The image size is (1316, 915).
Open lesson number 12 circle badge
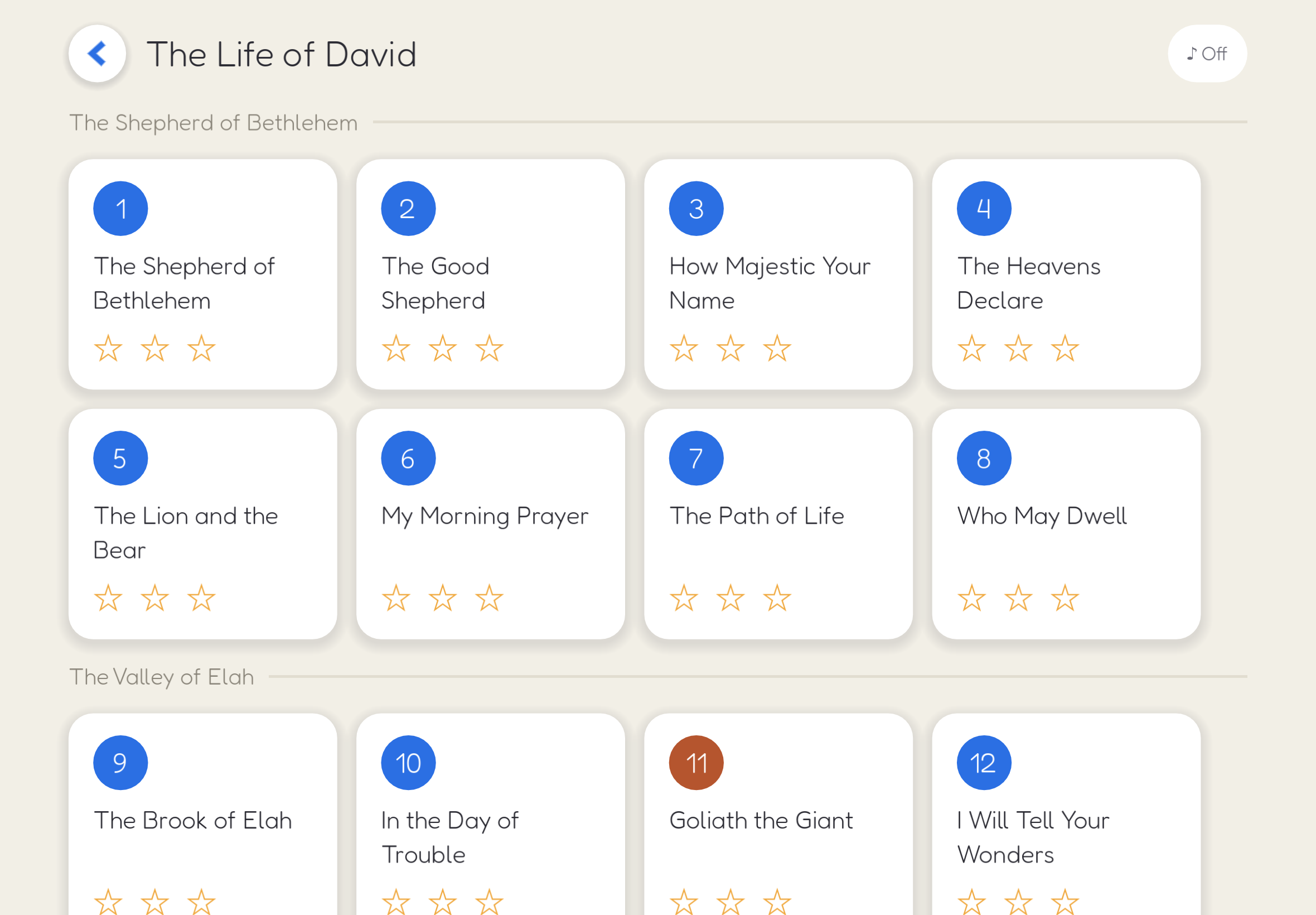984,763
